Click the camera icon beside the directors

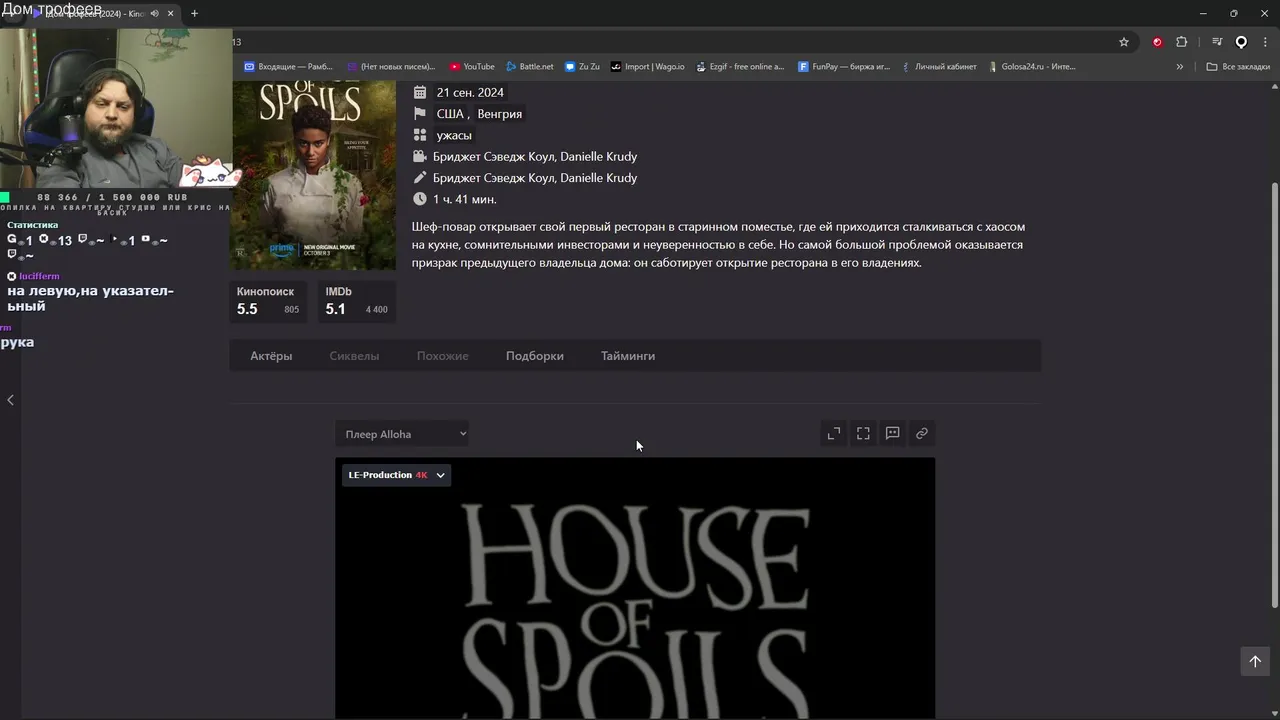pos(420,156)
